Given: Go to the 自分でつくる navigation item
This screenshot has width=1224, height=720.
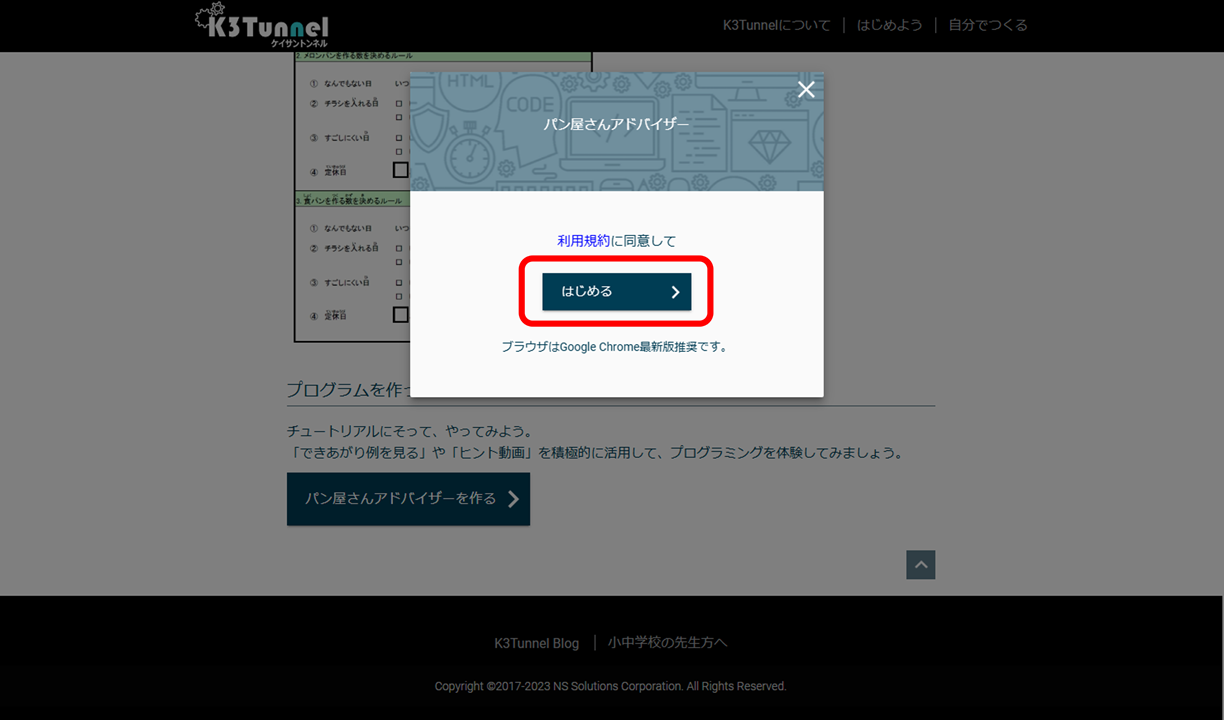Looking at the screenshot, I should pyautogui.click(x=987, y=25).
